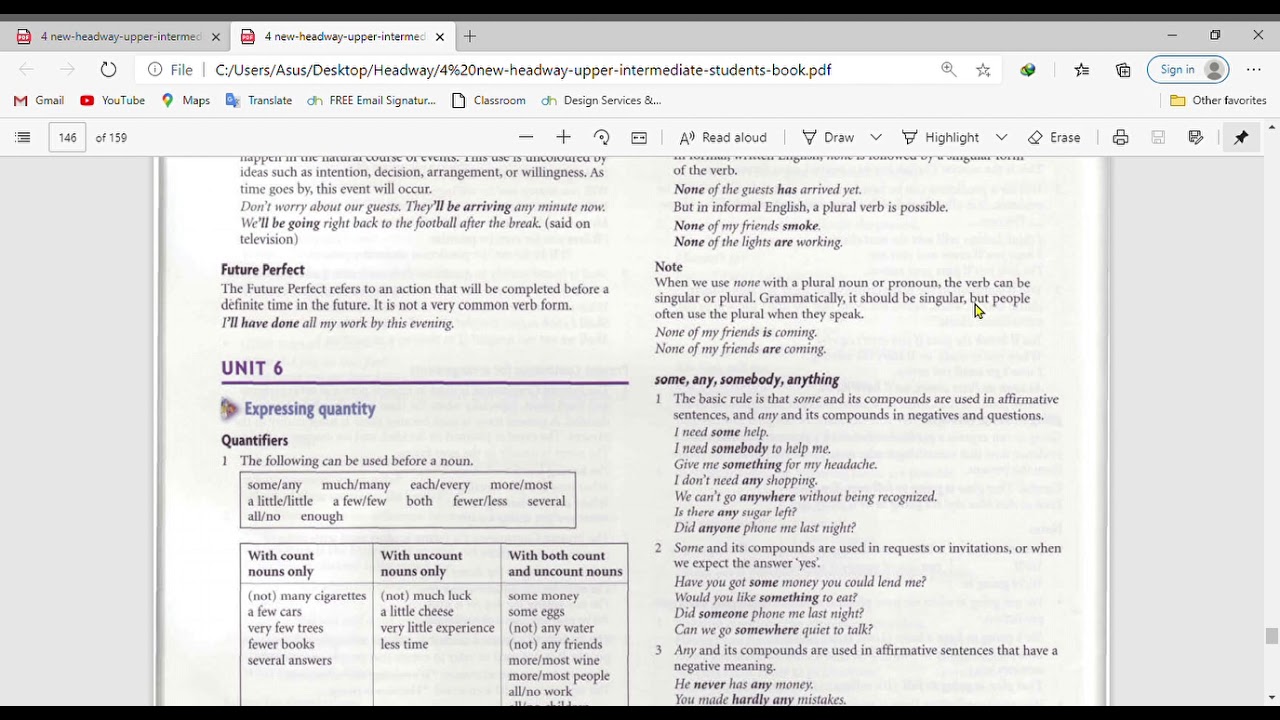Click the scrollbar down arrow
Image resolution: width=1280 pixels, height=720 pixels.
pos(1272,698)
